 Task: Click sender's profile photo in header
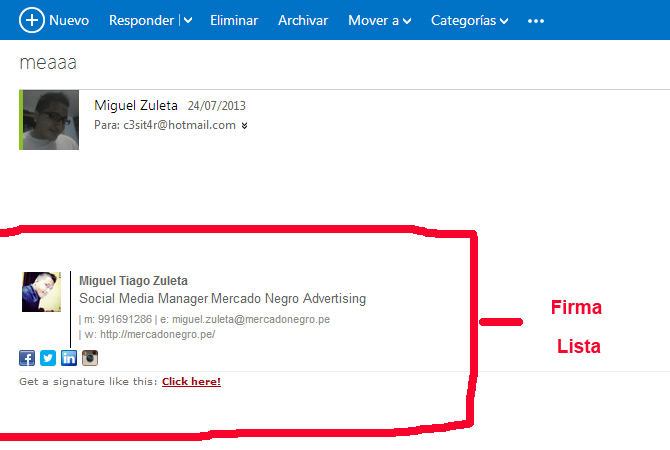pyautogui.click(x=50, y=120)
